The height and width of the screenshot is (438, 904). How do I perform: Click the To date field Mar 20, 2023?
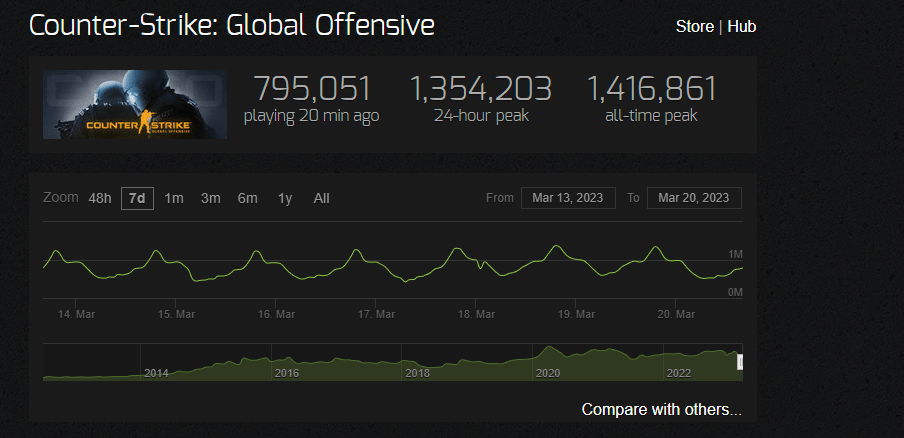[x=694, y=198]
